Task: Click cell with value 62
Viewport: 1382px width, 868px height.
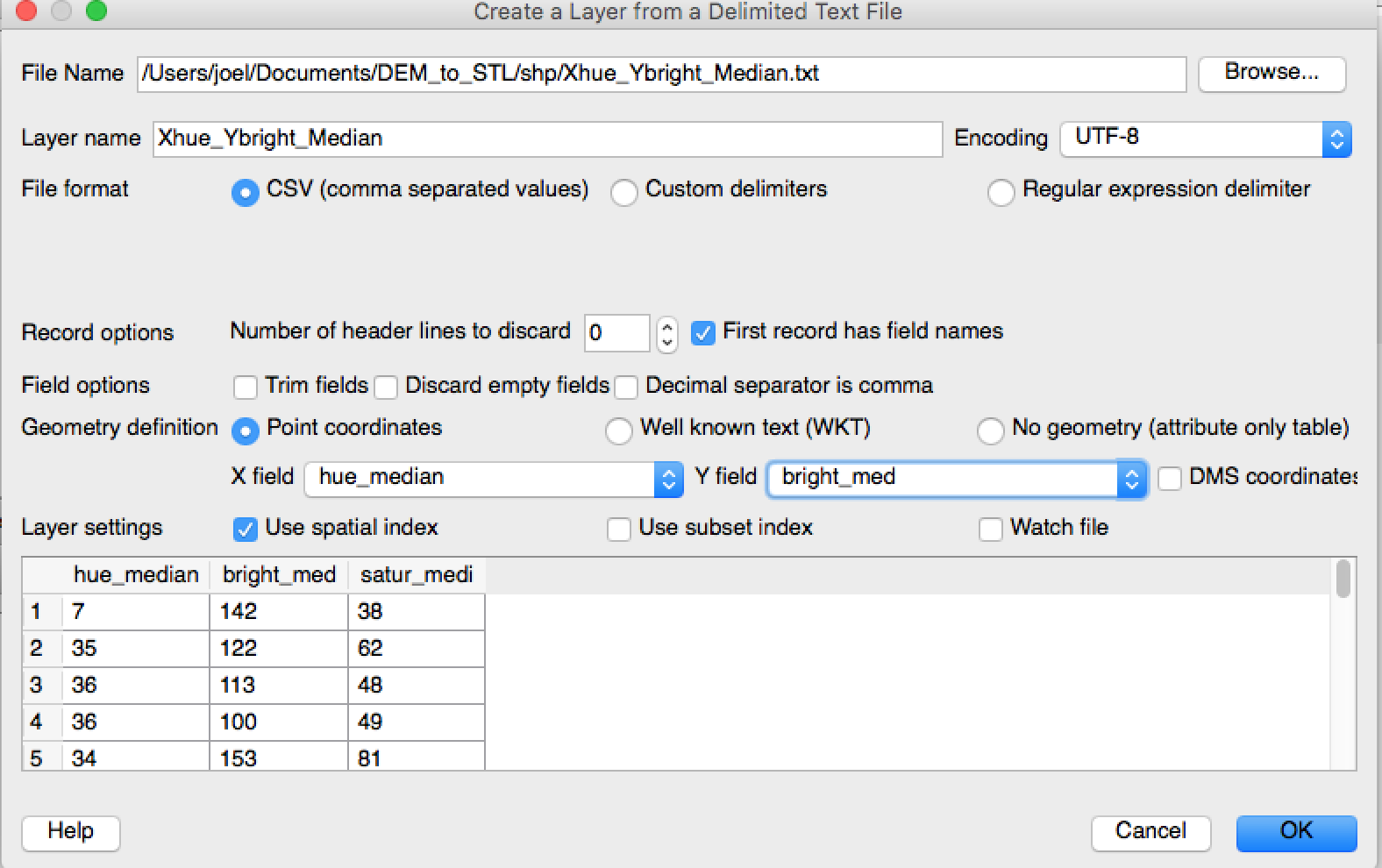Action: point(417,649)
